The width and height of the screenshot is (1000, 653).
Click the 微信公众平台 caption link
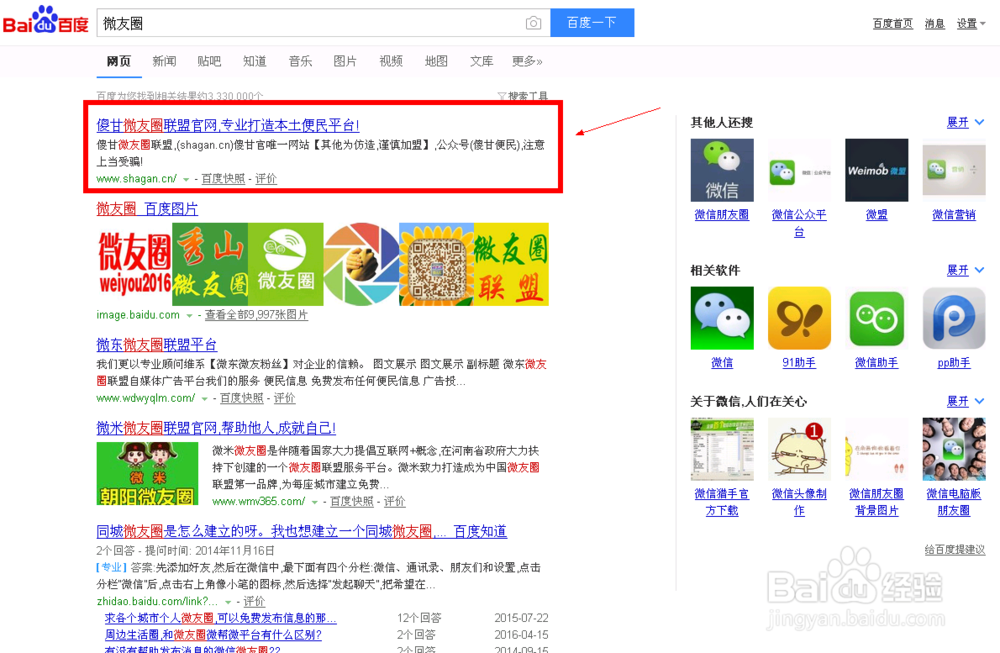pyautogui.click(x=799, y=223)
